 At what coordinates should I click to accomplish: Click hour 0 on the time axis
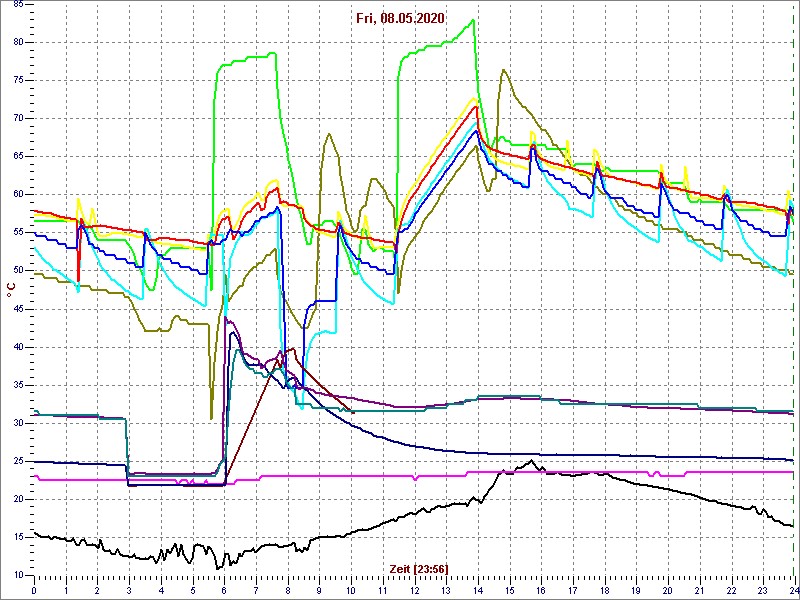(x=34, y=590)
